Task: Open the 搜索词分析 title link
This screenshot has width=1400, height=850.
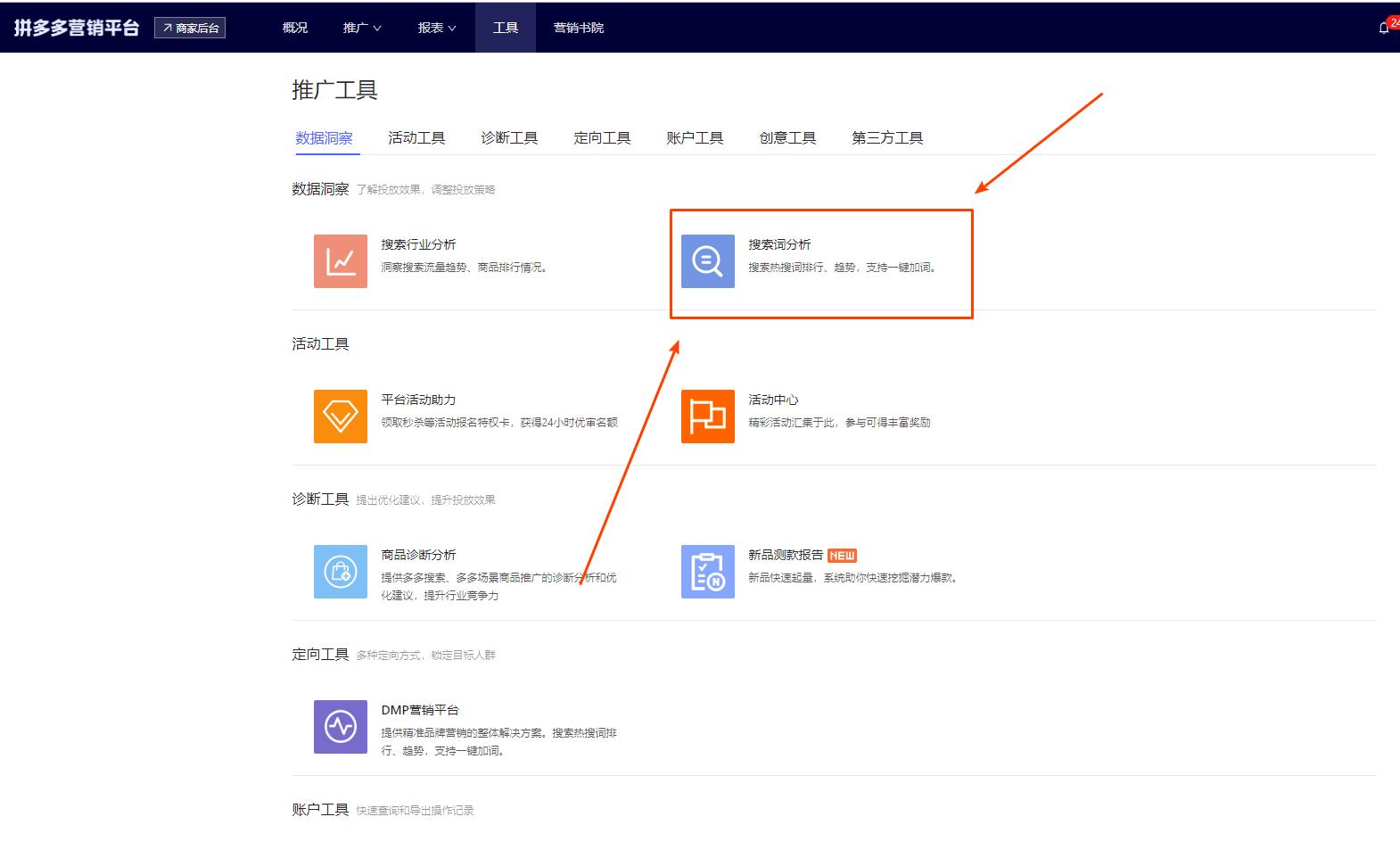Action: click(x=779, y=244)
